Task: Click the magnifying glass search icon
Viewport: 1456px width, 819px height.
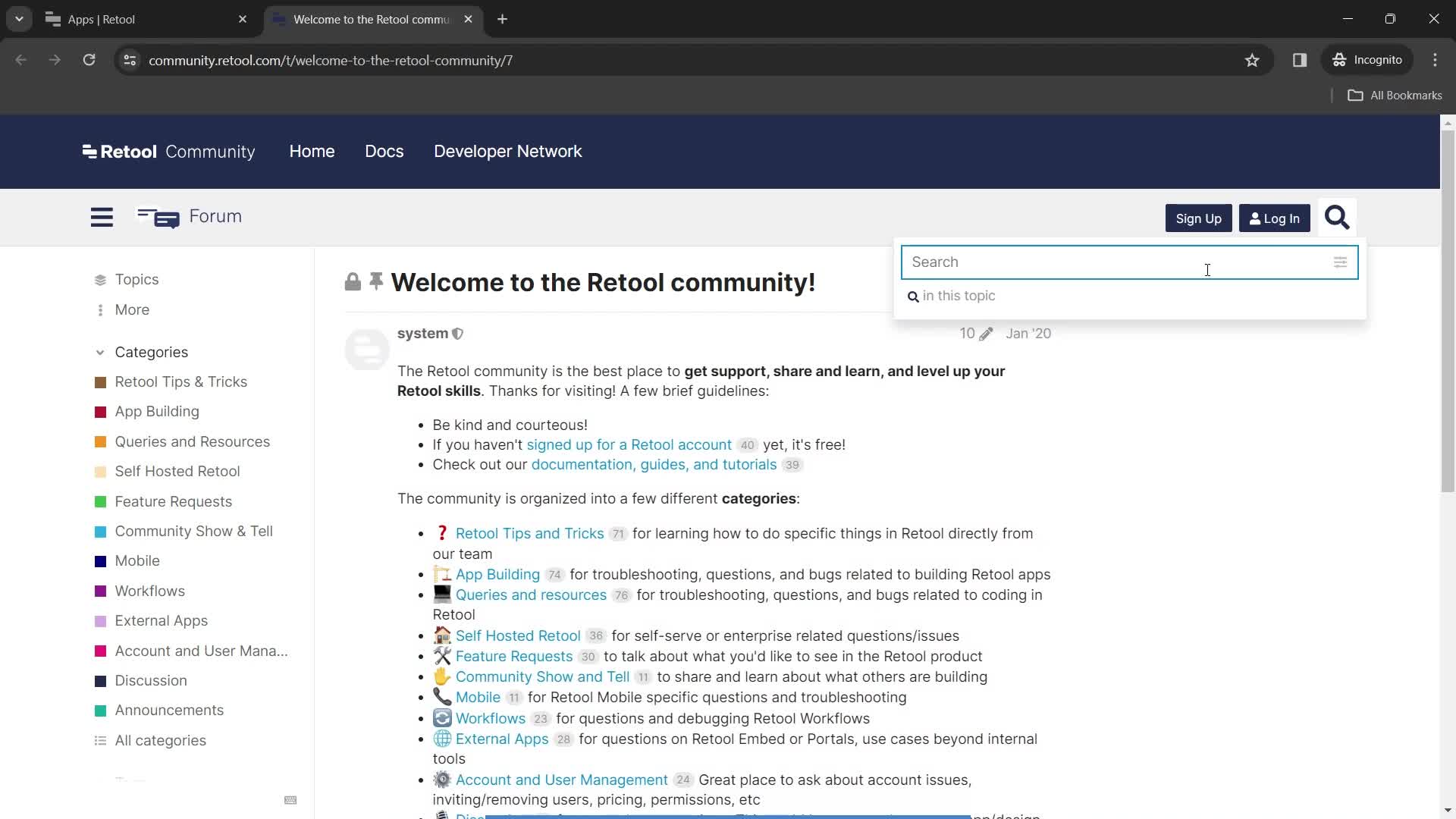Action: click(1337, 218)
